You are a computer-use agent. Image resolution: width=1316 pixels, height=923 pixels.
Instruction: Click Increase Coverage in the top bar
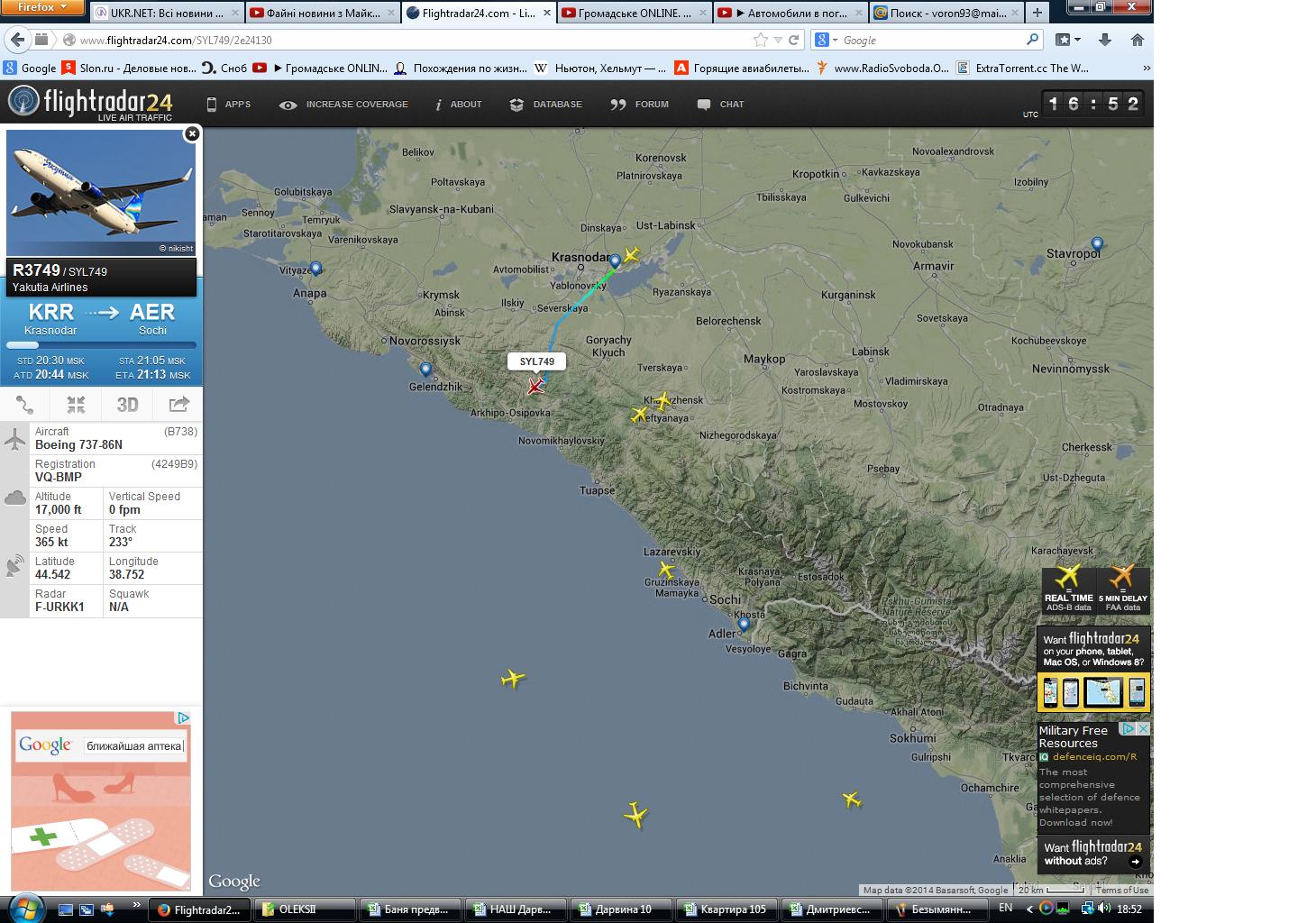point(344,105)
